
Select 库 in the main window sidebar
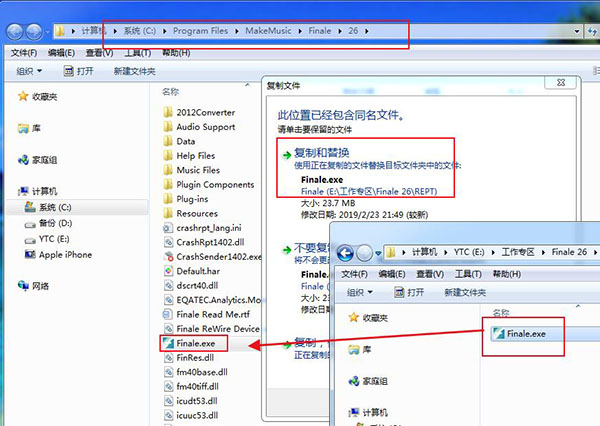(29, 128)
